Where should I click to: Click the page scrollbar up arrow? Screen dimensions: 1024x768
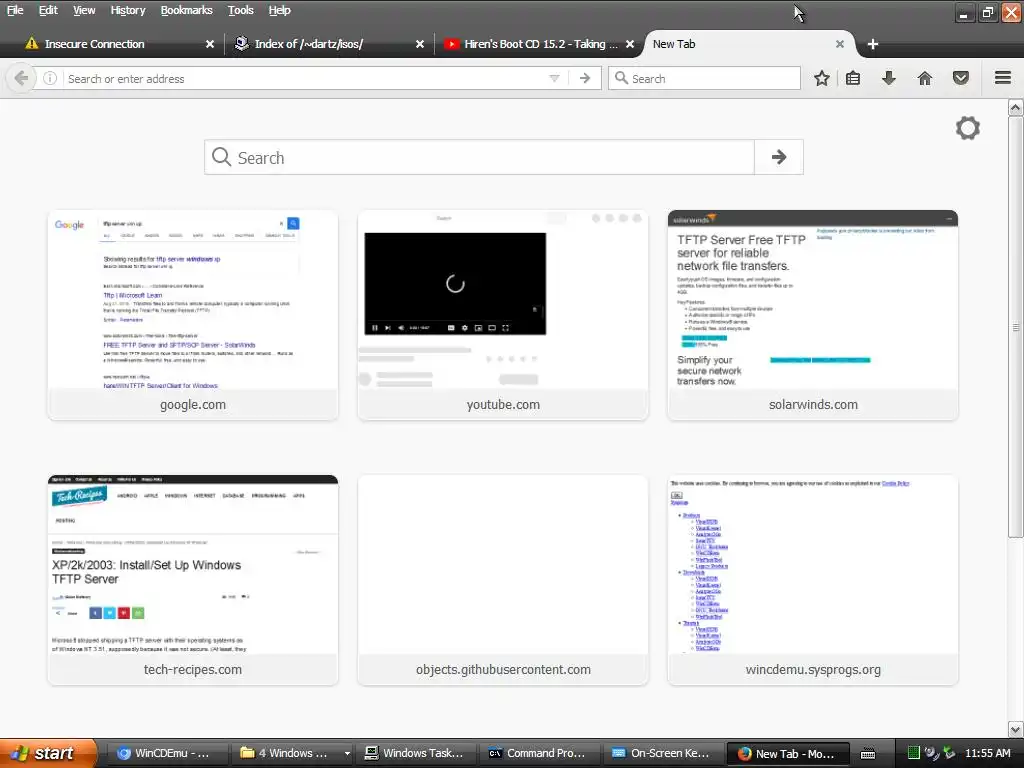coord(1016,108)
